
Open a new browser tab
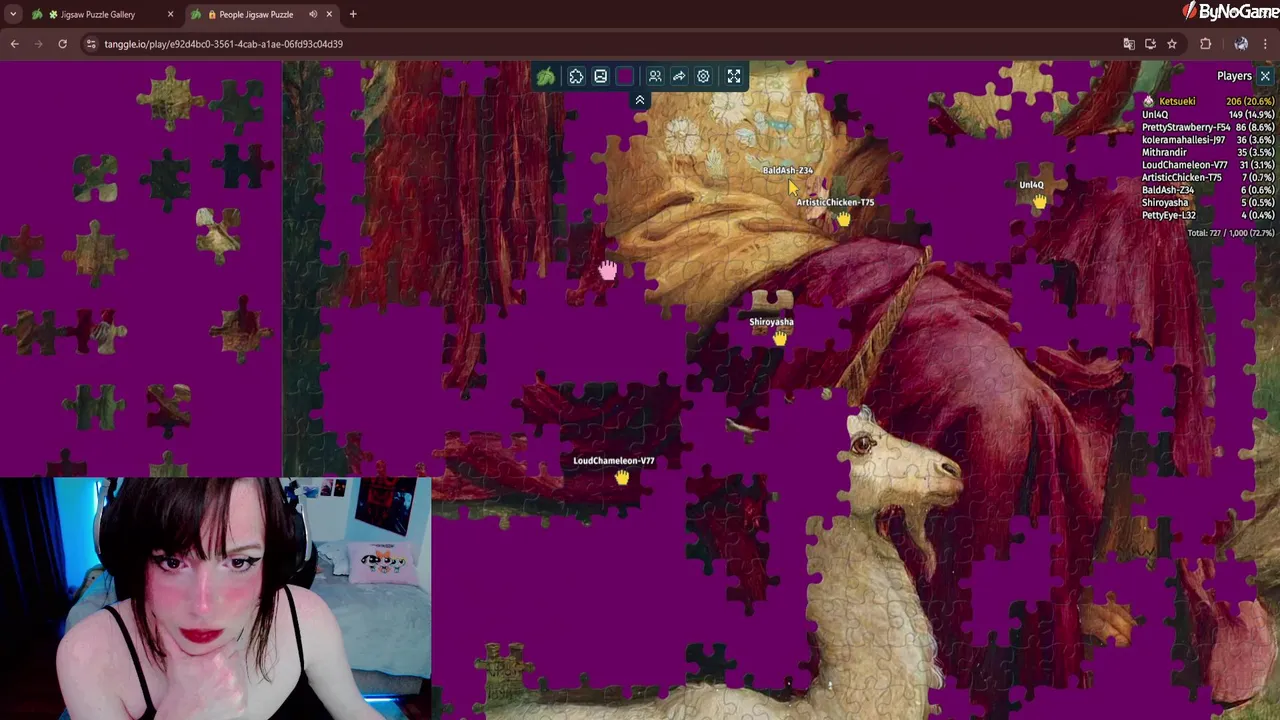pyautogui.click(x=353, y=14)
